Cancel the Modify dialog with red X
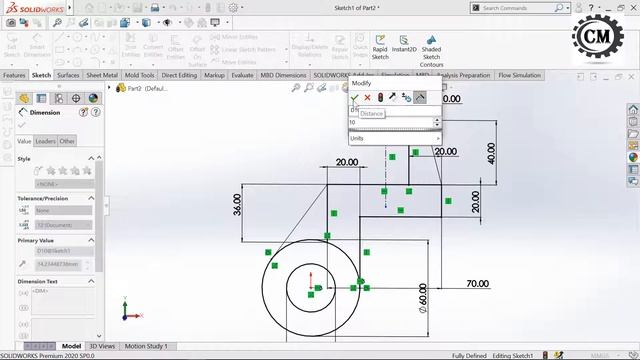Screen dimensions: 640x360 367,98
